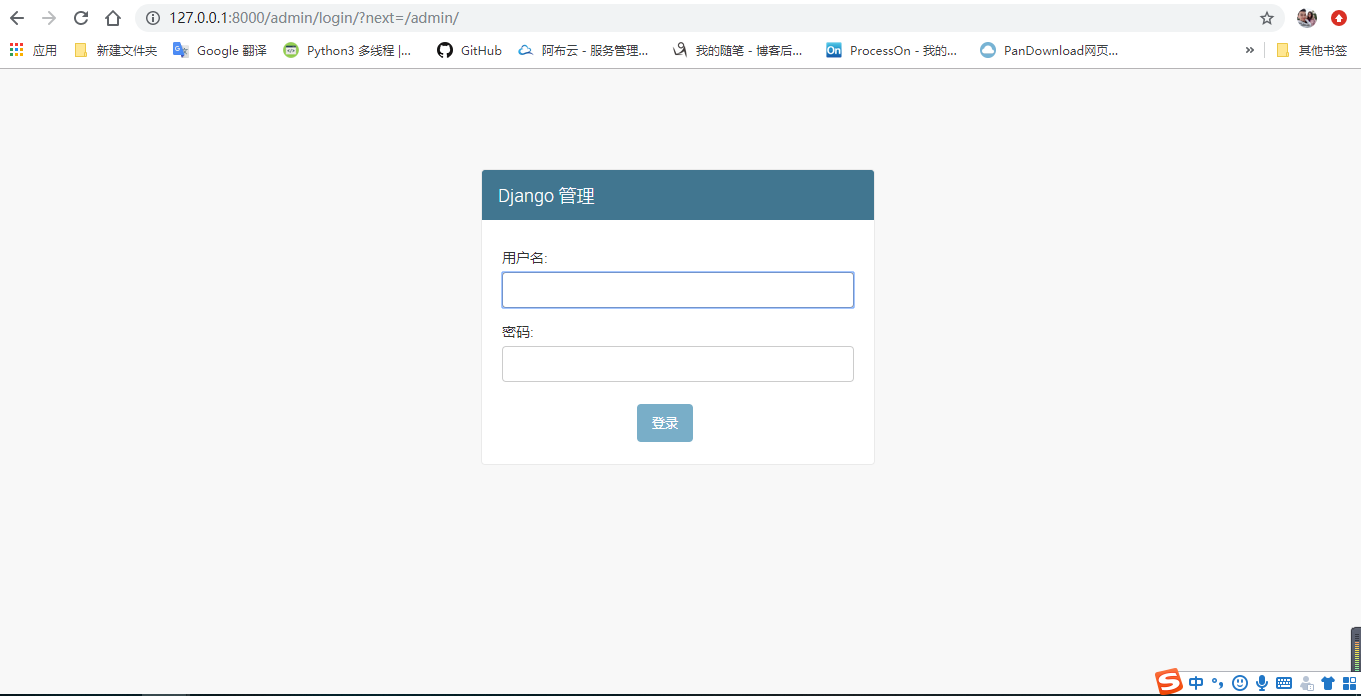Open the PanDownload网页 bookmark
The image size is (1361, 696).
pyautogui.click(x=1049, y=50)
